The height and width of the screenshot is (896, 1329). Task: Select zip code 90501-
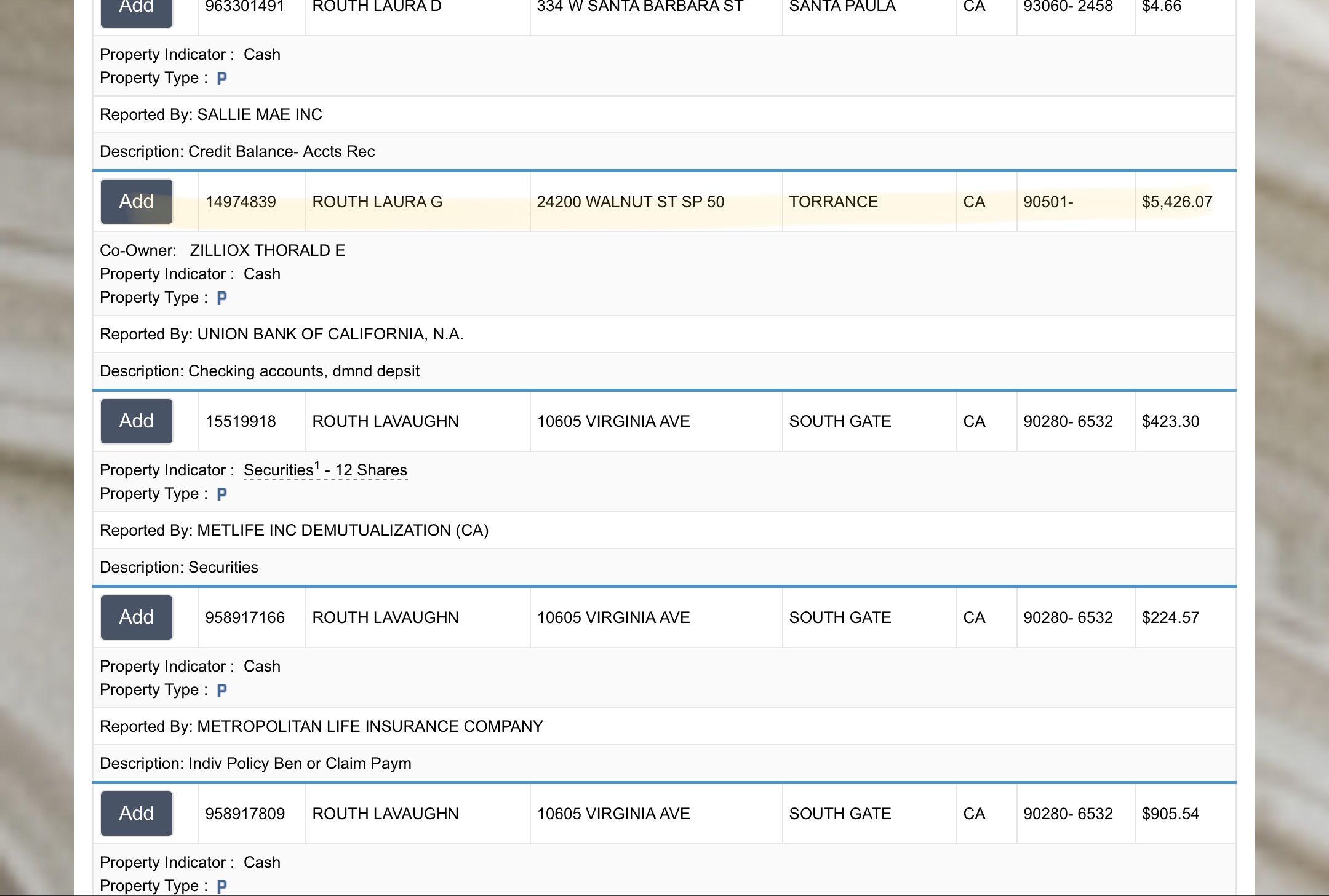pos(1048,202)
